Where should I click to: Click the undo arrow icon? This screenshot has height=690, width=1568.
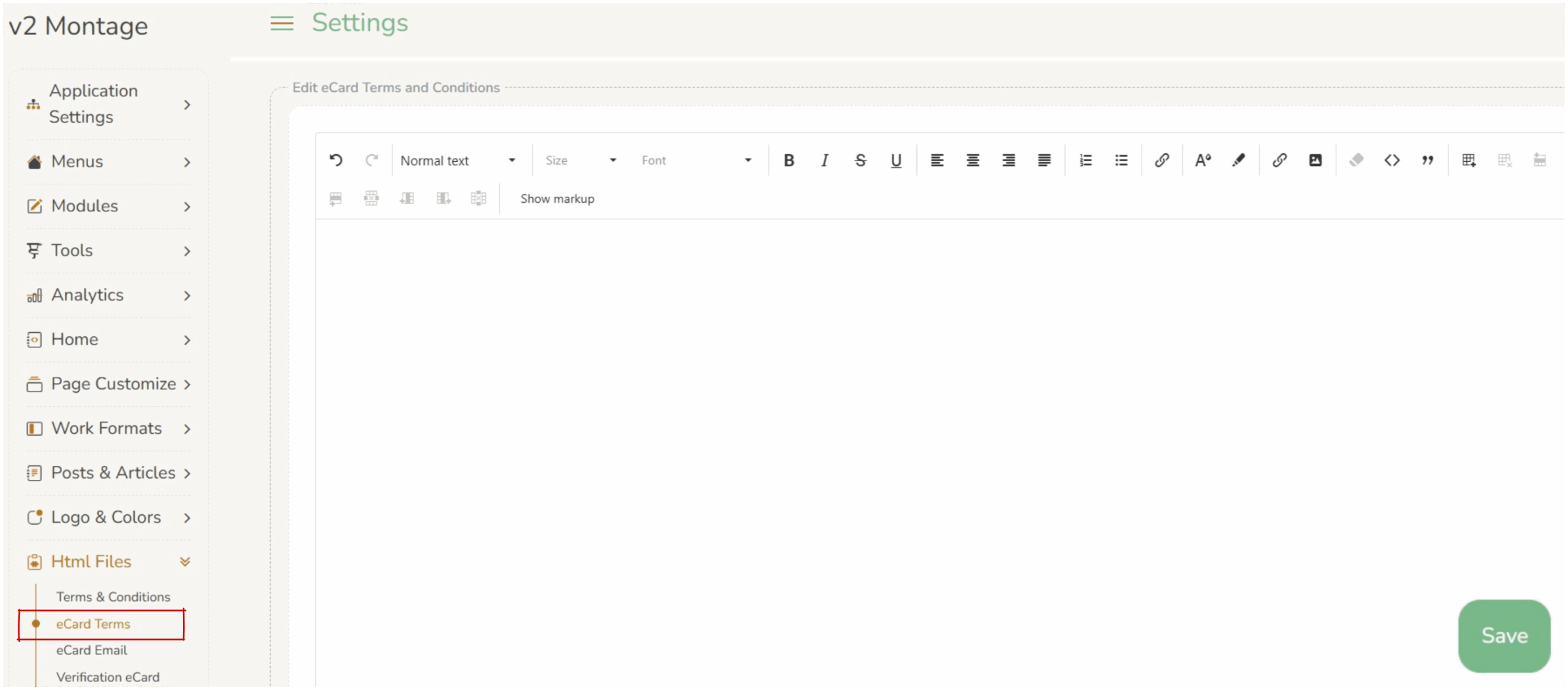tap(336, 161)
